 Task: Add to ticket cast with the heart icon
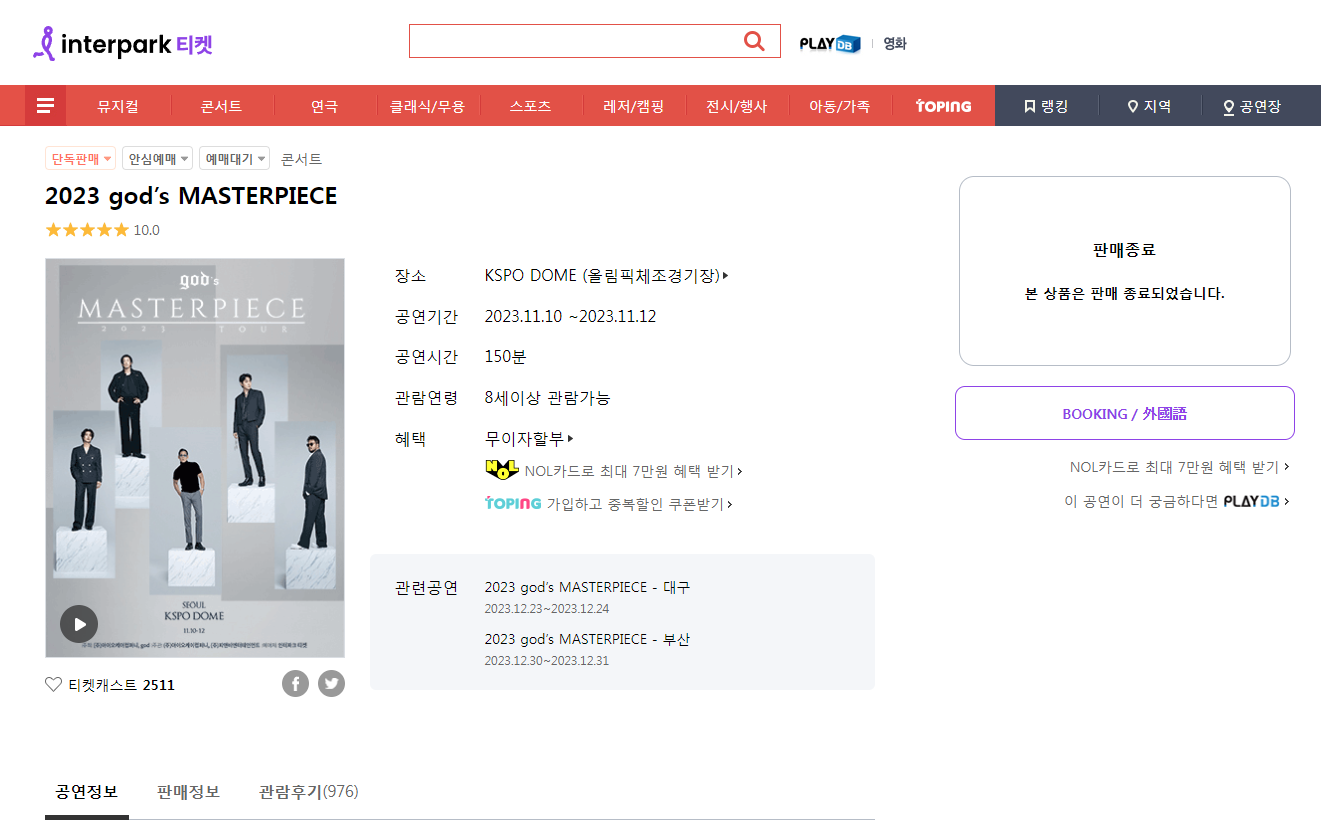pyautogui.click(x=54, y=685)
